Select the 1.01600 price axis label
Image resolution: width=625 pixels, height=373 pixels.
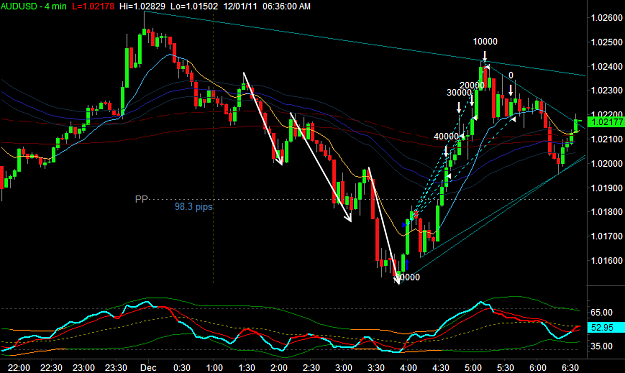(606, 260)
